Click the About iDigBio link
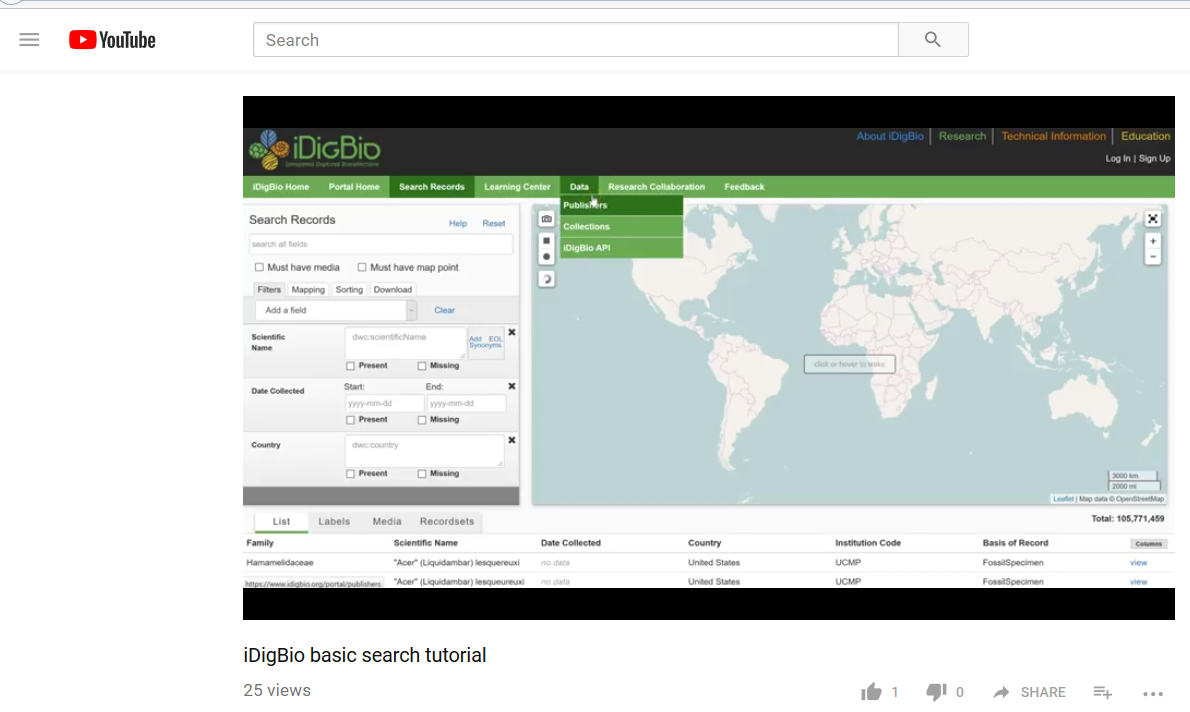The height and width of the screenshot is (712, 1190). tap(890, 136)
